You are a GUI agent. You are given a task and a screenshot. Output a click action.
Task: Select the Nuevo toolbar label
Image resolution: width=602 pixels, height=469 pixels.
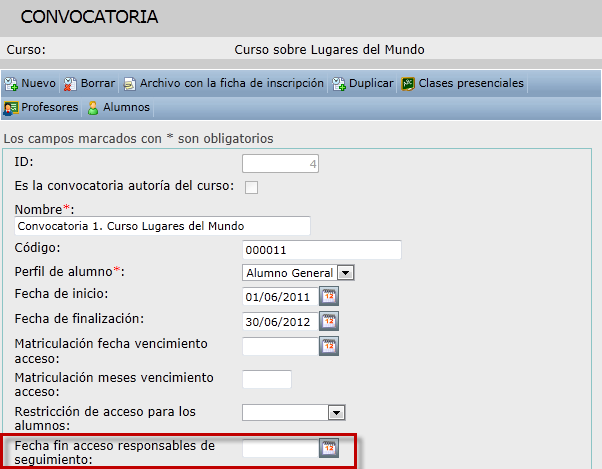pyautogui.click(x=38, y=83)
